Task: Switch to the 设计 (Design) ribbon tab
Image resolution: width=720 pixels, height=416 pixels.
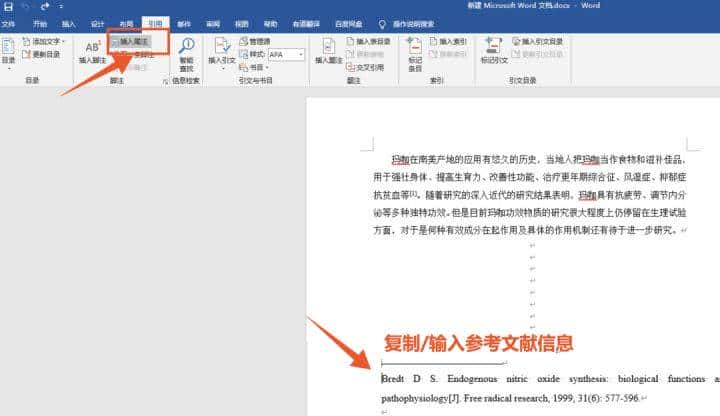Action: [x=97, y=24]
